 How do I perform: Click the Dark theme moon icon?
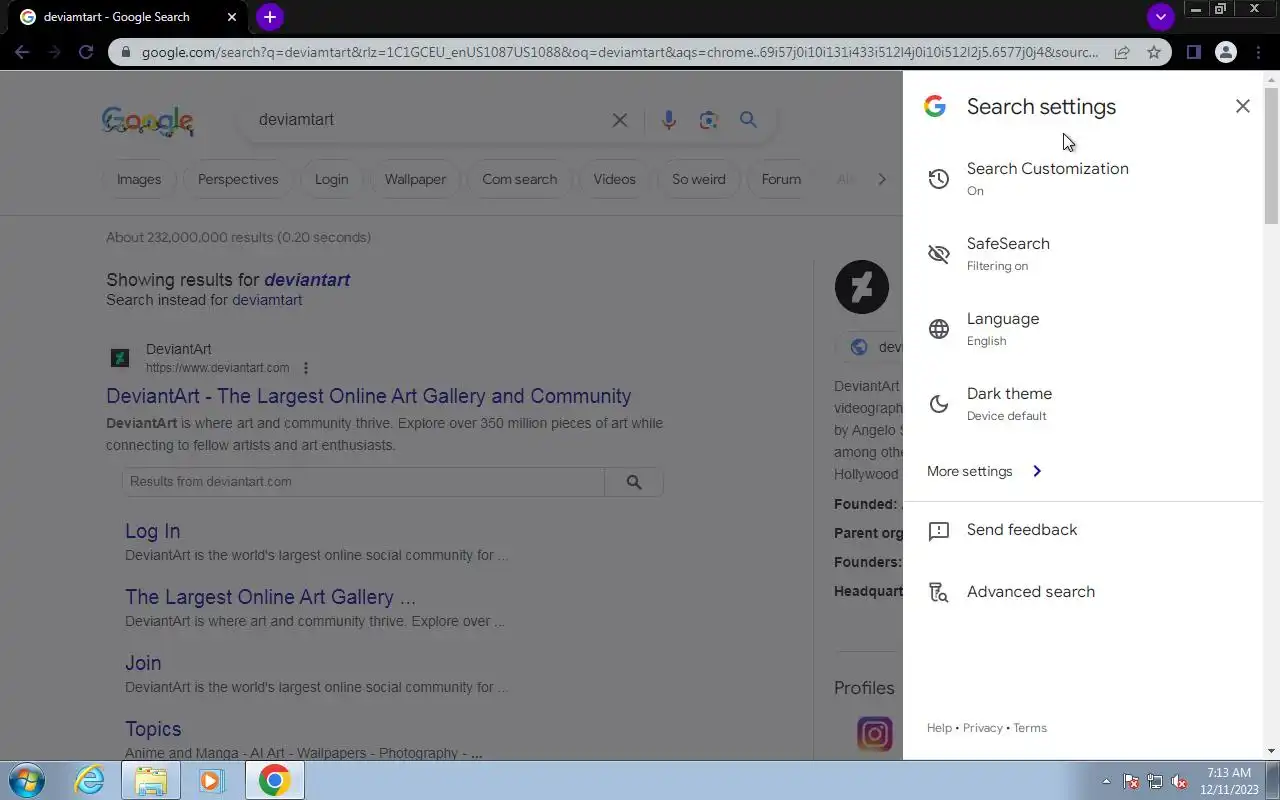[x=938, y=404]
